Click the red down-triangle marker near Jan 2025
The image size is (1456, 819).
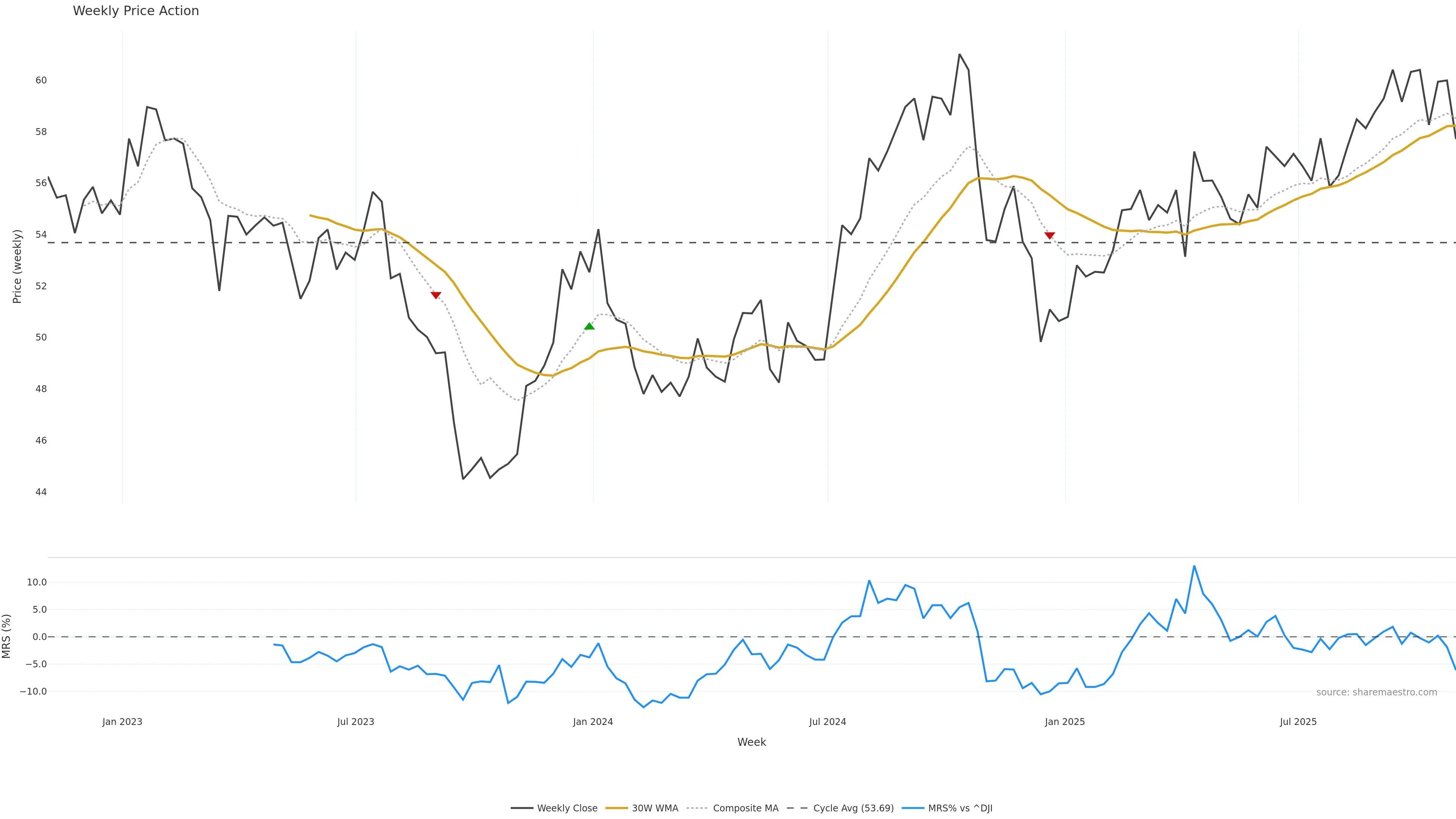1050,235
